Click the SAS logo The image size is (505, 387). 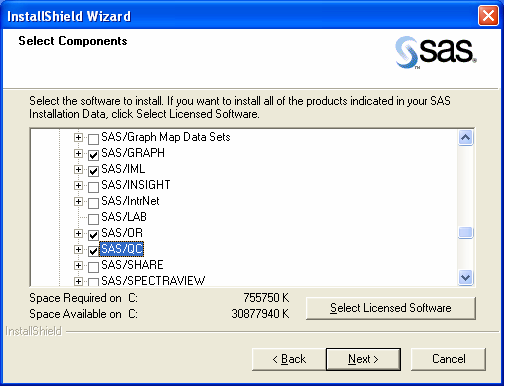click(436, 52)
